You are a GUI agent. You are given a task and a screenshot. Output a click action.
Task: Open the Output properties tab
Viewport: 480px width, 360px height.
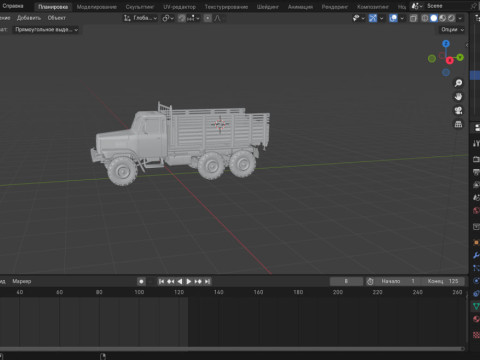coord(476,172)
